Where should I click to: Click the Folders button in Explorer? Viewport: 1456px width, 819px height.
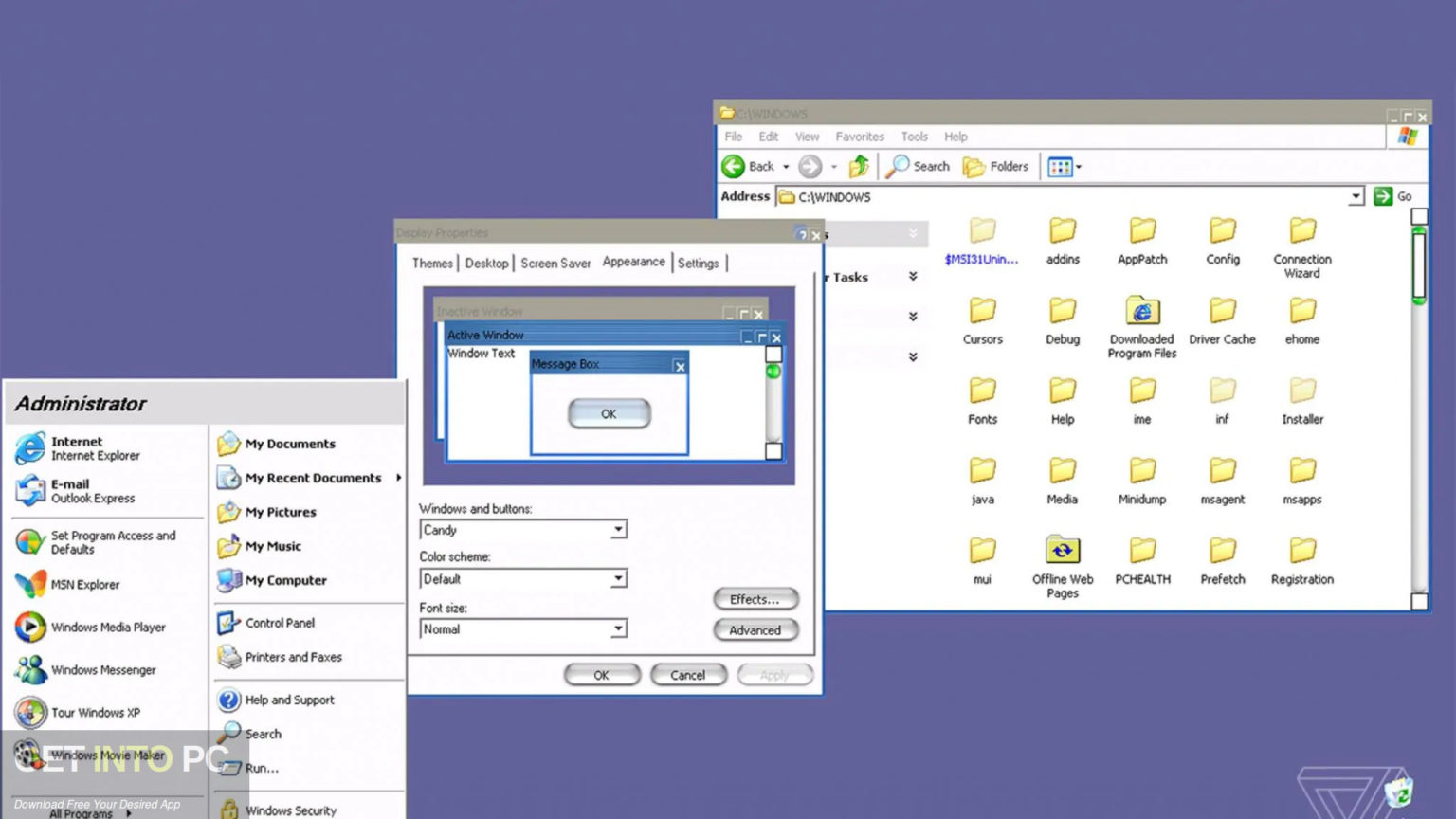[x=996, y=166]
